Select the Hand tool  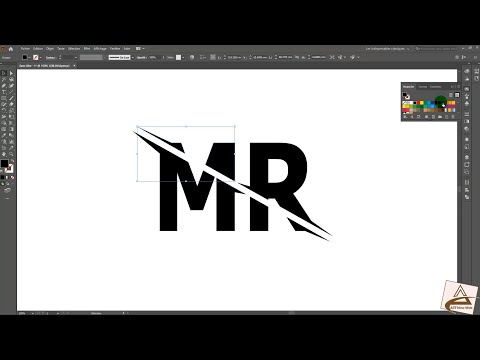[x=4, y=154]
